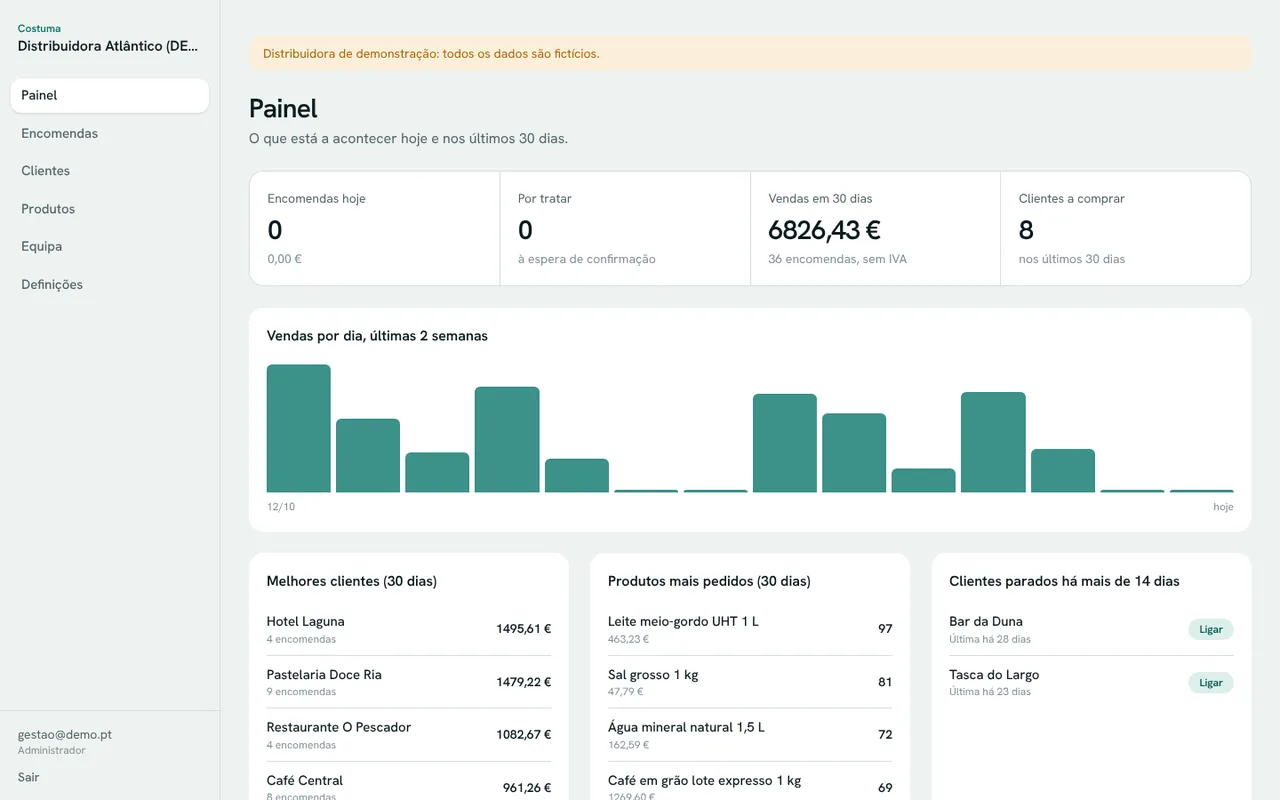Go to Encomendas in the sidebar
1280x800 pixels.
coord(110,133)
